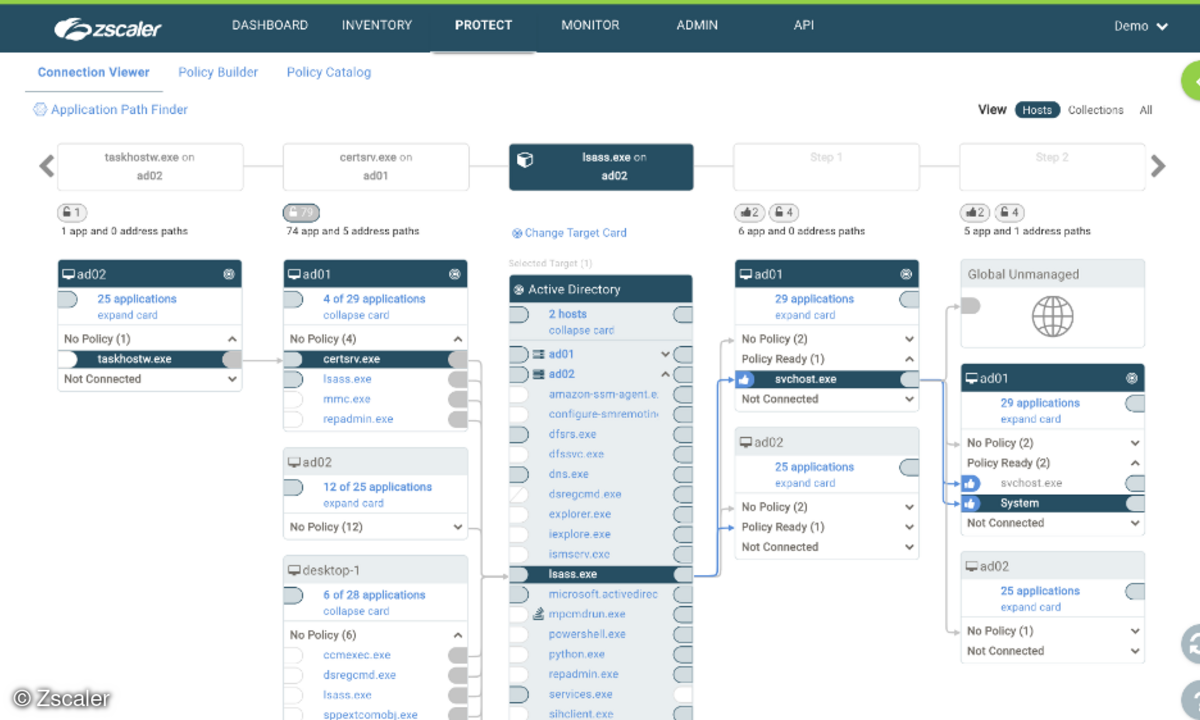Click thumbs-up icon beside svchost.exe under Policy Ready (2)
1200x720 pixels.
(971, 483)
